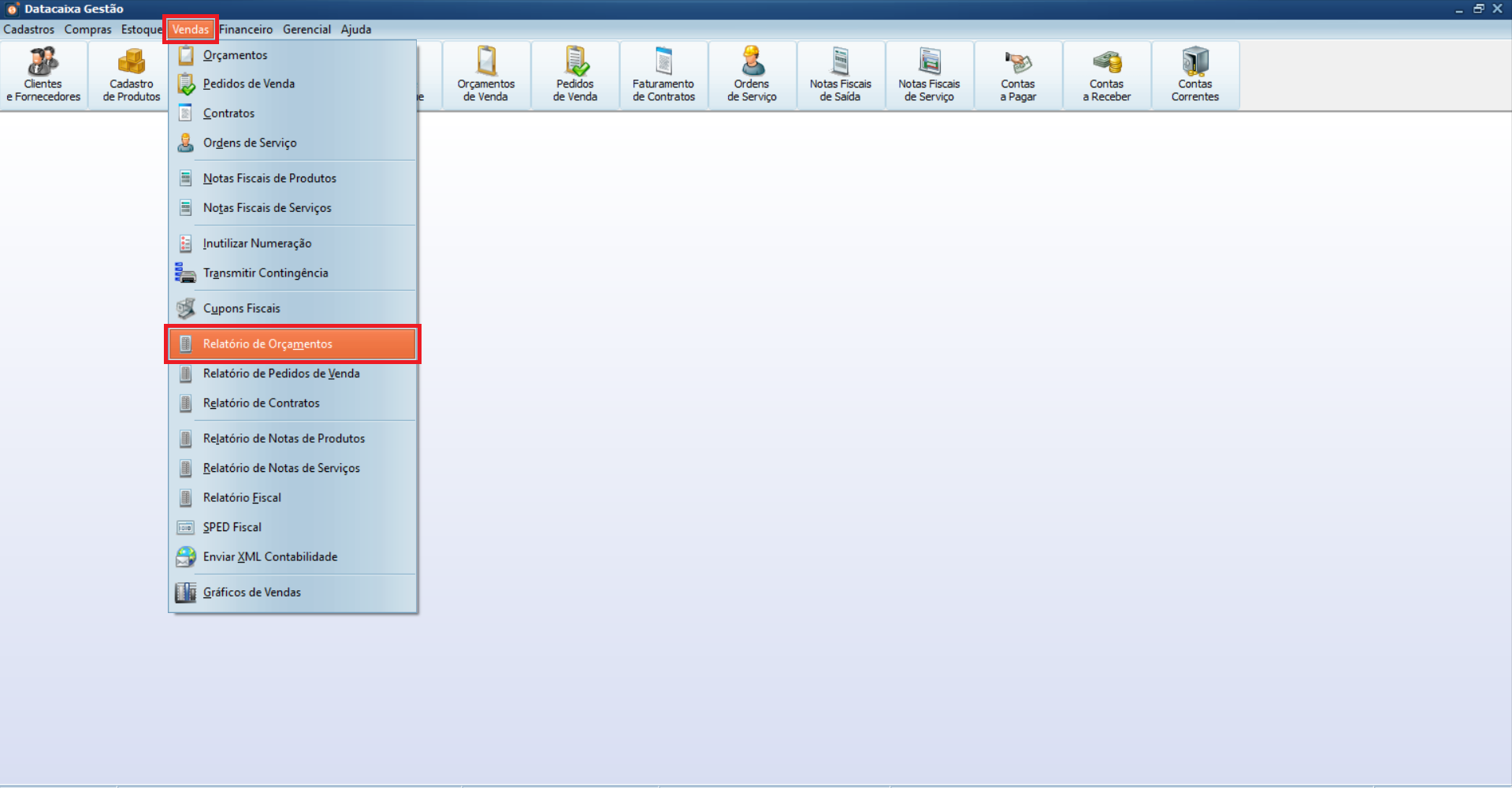
Task: Expand the Compras menu
Action: tap(87, 29)
